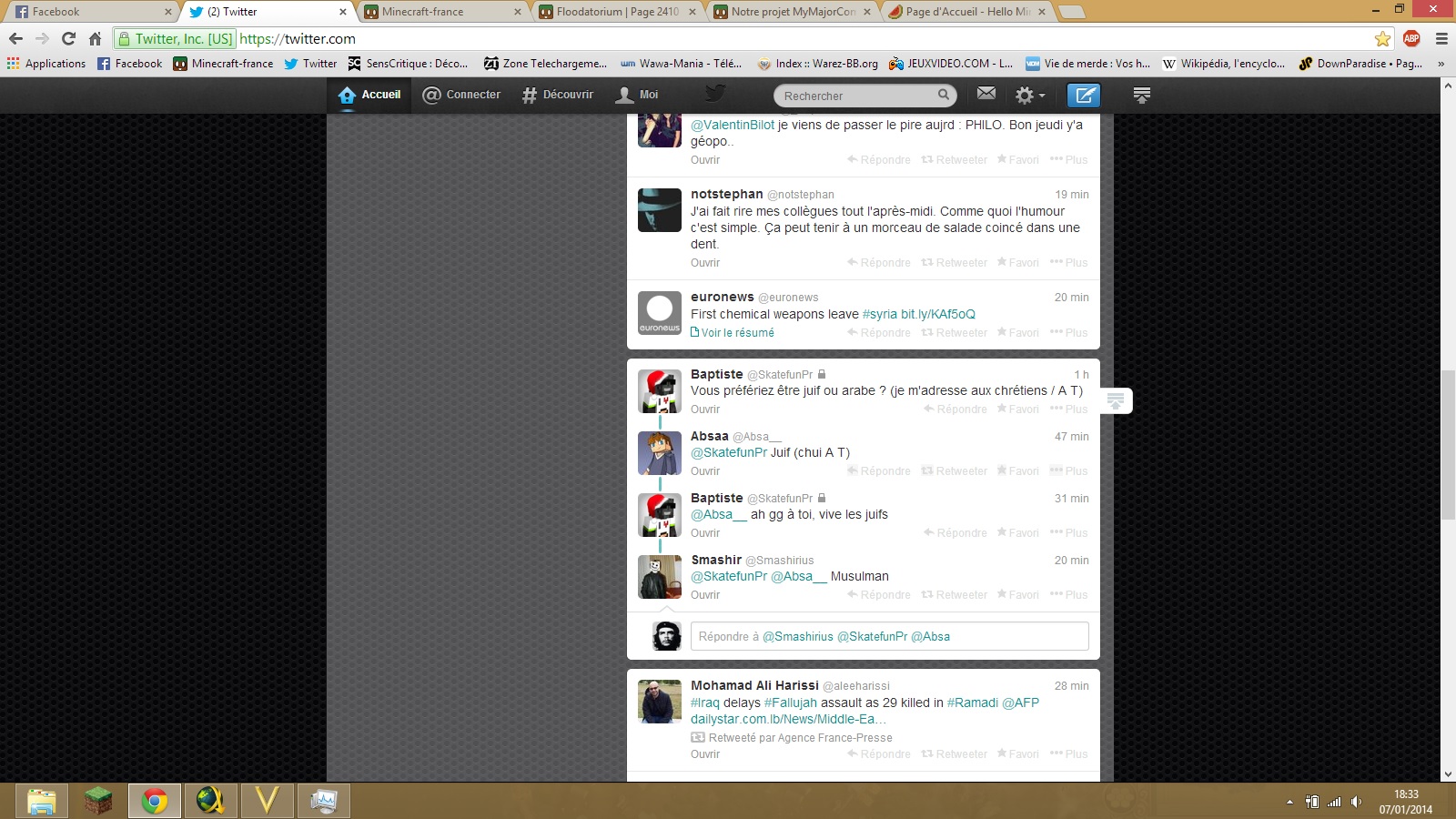This screenshot has height=819, width=1456.
Task: Open the bit.ly/KAf5oQ link
Action: pos(937,314)
